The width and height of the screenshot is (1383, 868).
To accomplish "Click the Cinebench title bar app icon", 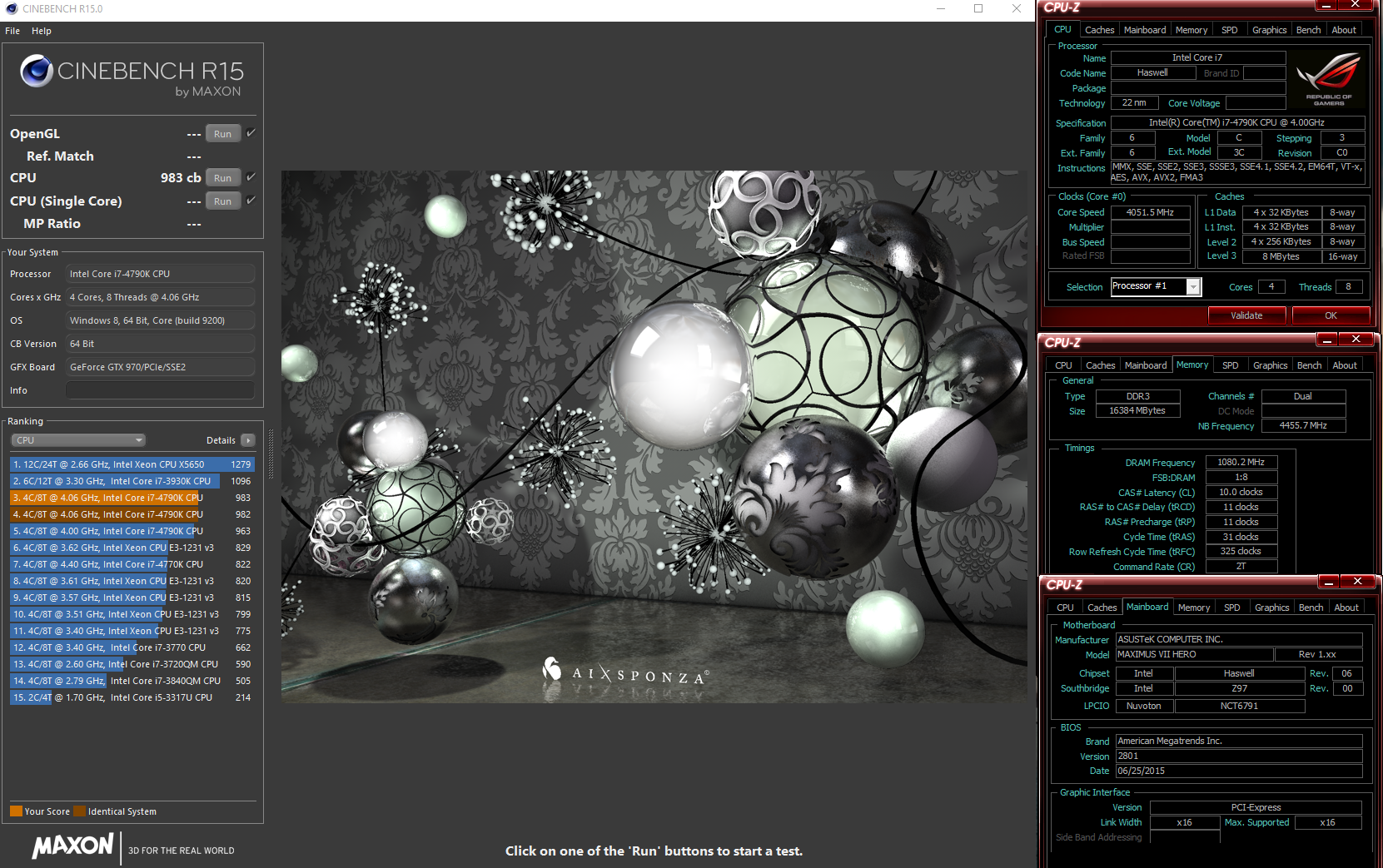I will tap(12, 9).
